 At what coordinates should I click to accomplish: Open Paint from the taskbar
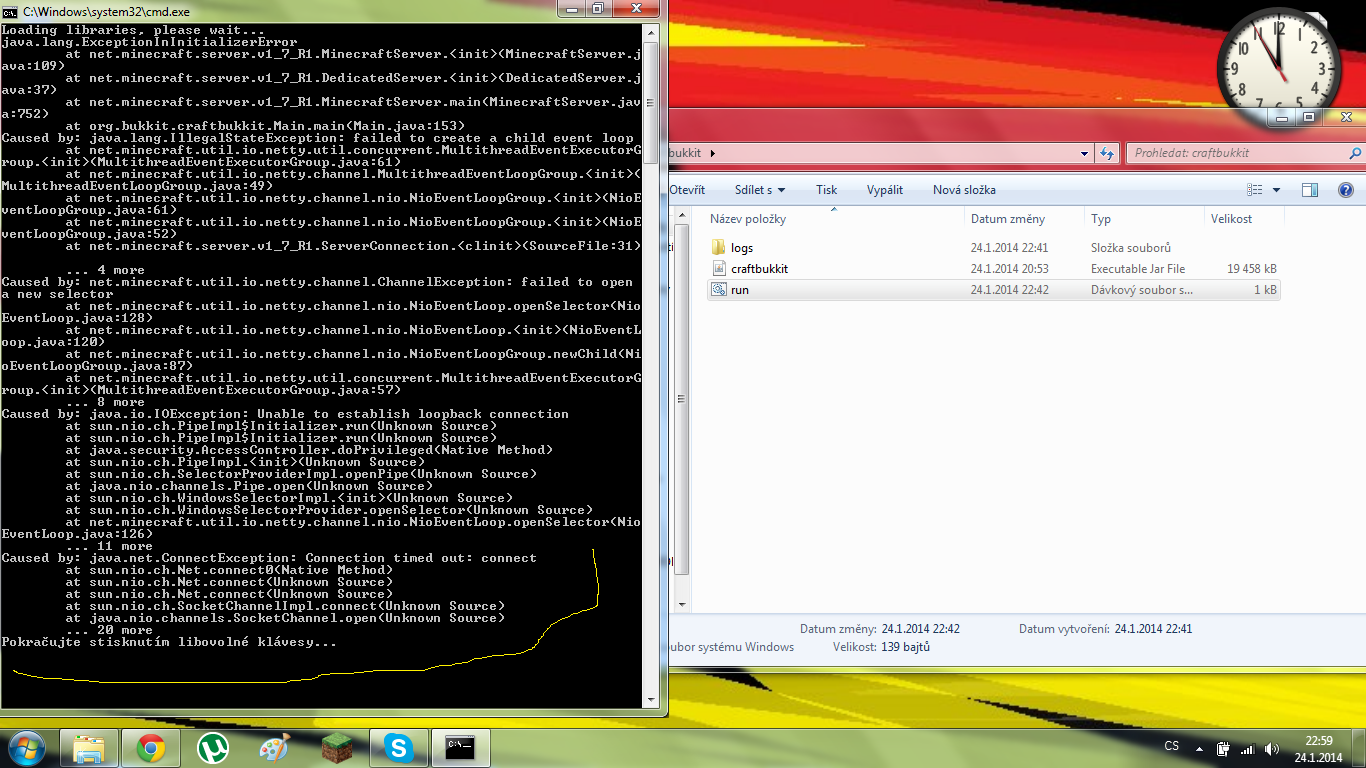pos(275,748)
